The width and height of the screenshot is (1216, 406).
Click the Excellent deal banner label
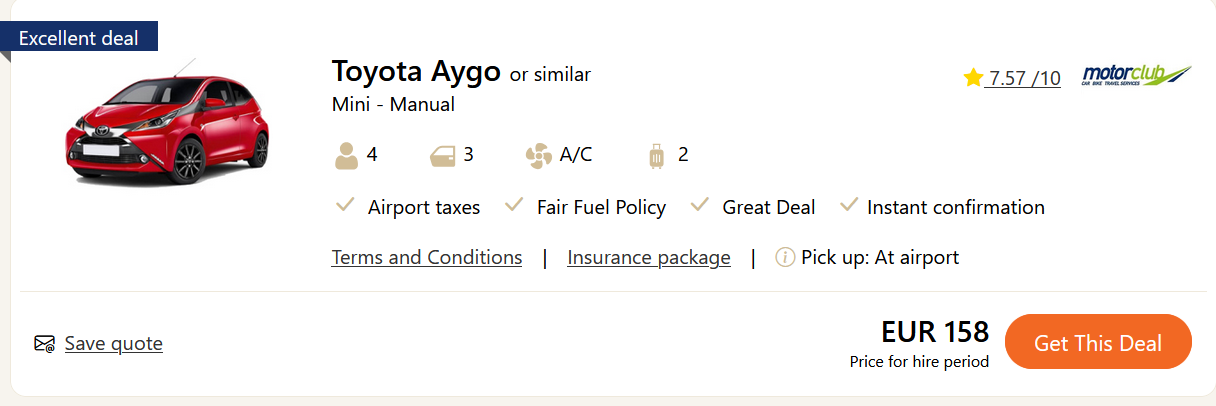79,39
